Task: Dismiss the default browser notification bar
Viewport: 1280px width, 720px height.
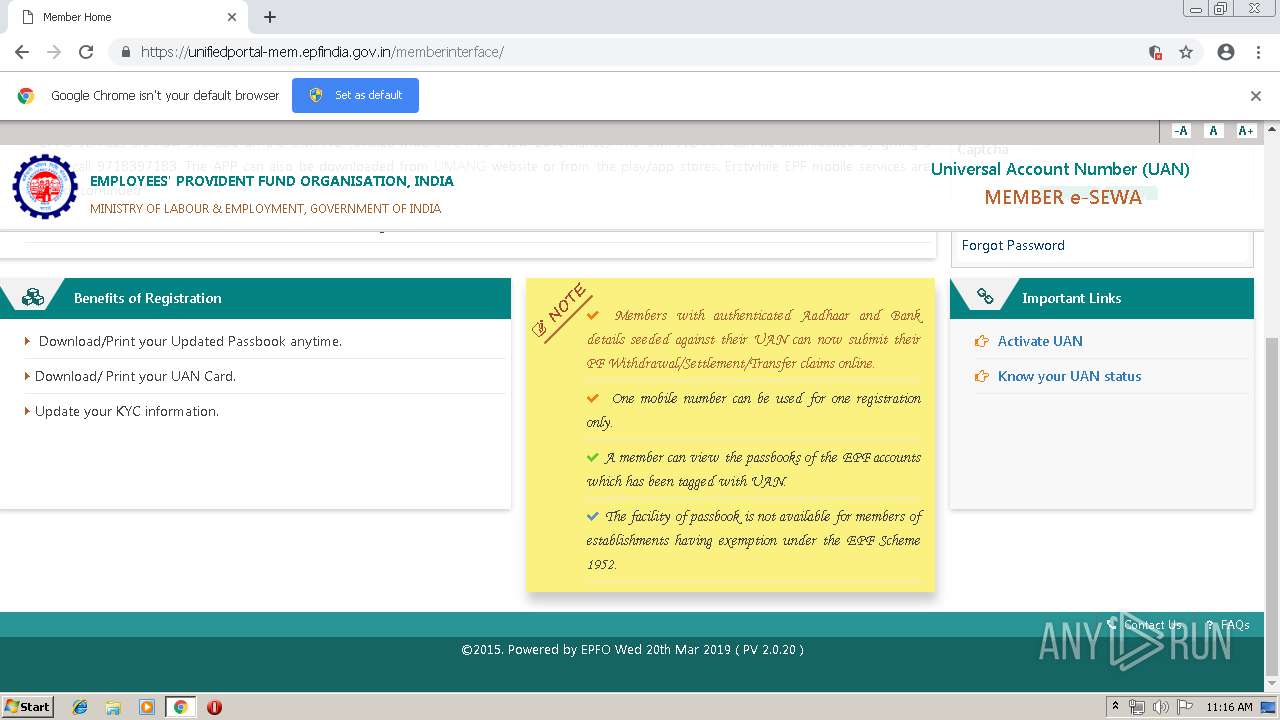Action: coord(1256,96)
